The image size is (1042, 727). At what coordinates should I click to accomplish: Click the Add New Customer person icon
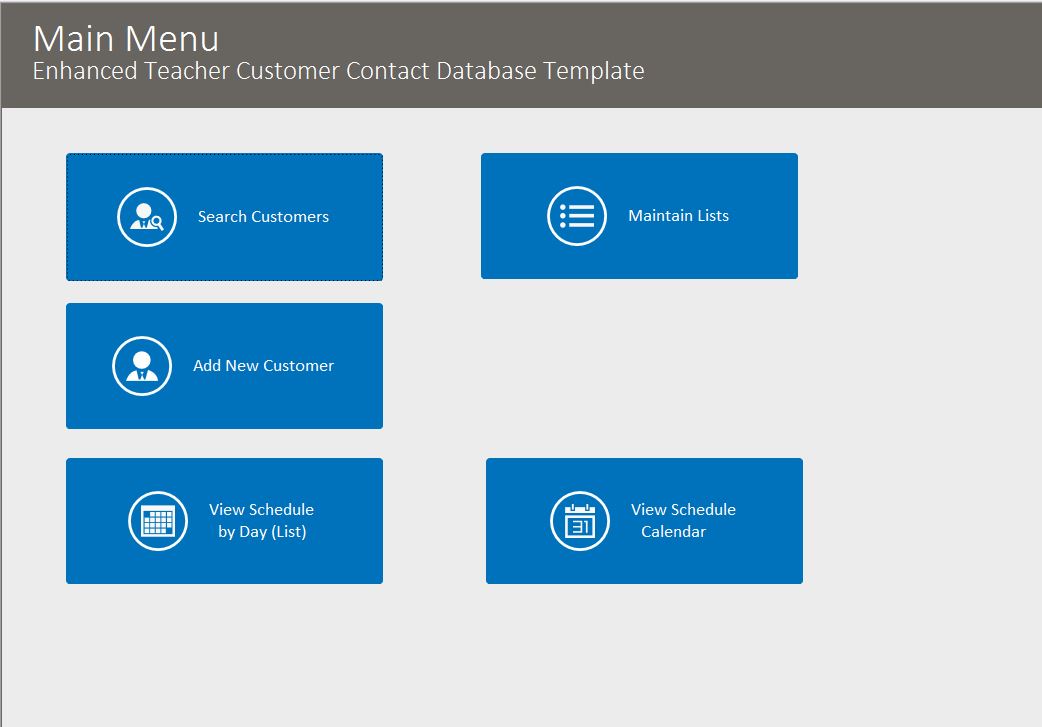[142, 366]
